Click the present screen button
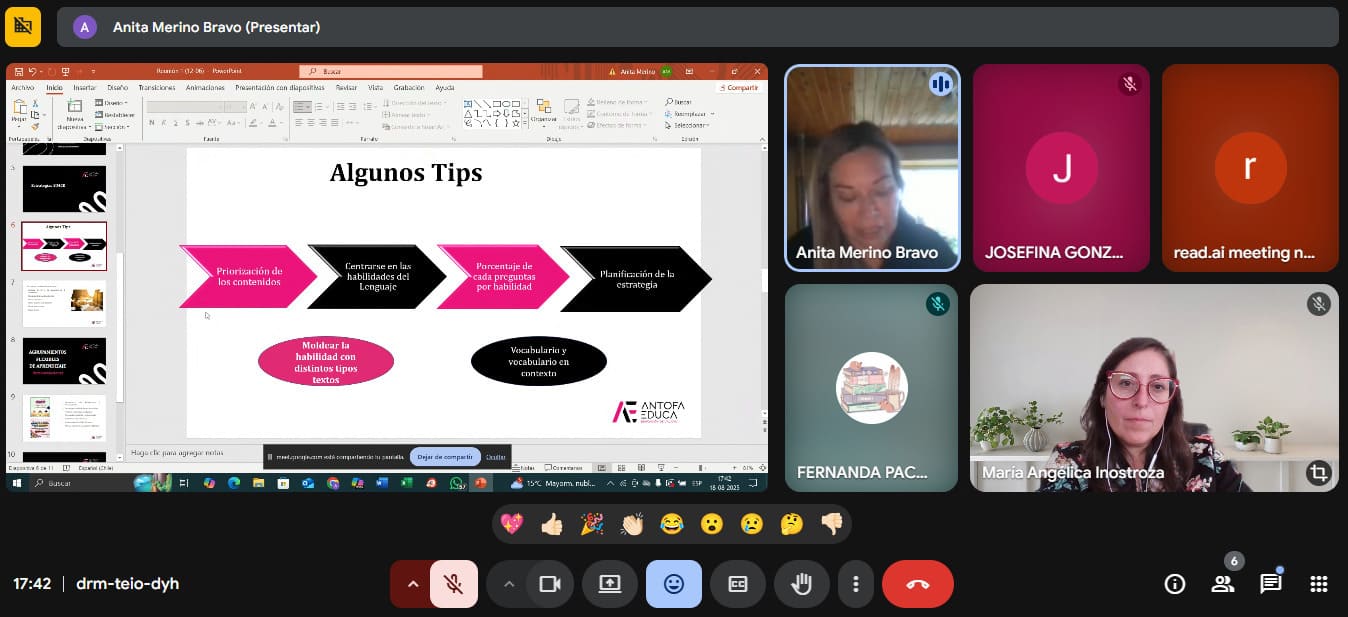Viewport: 1348px width, 617px height. tap(610, 584)
